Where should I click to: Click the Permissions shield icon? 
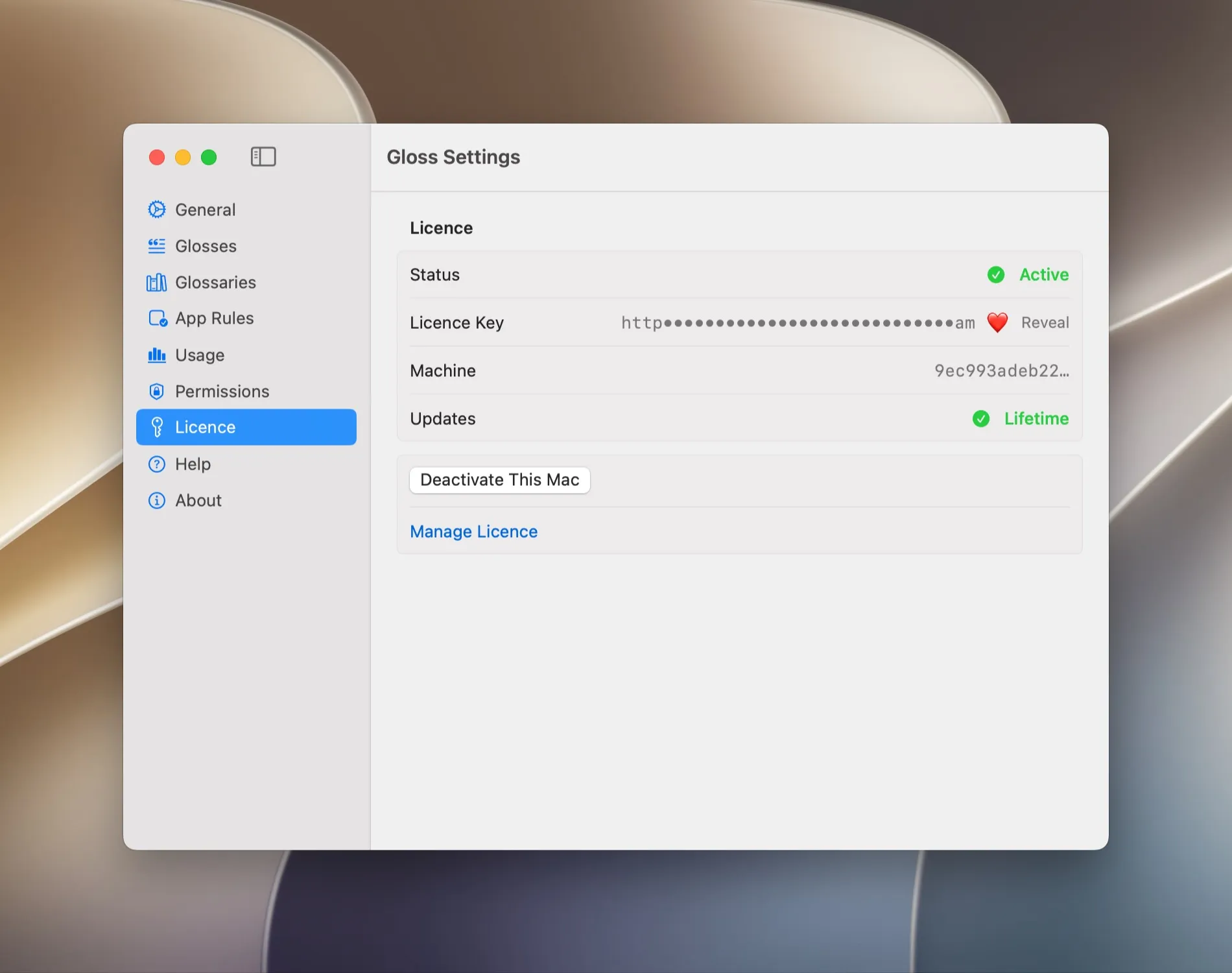click(156, 391)
